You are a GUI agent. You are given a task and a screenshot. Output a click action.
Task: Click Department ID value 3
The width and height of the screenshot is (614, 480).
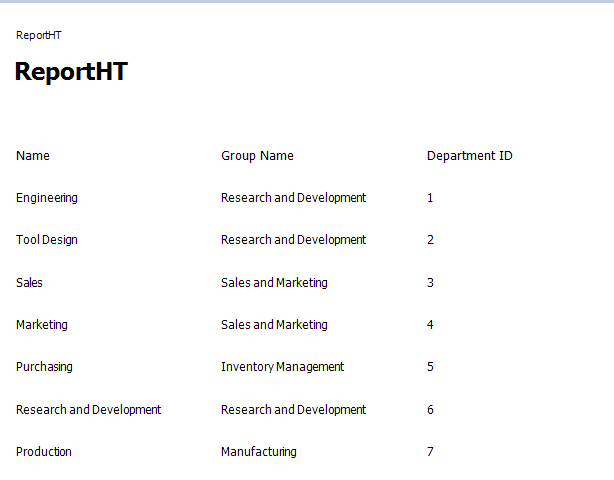(430, 283)
